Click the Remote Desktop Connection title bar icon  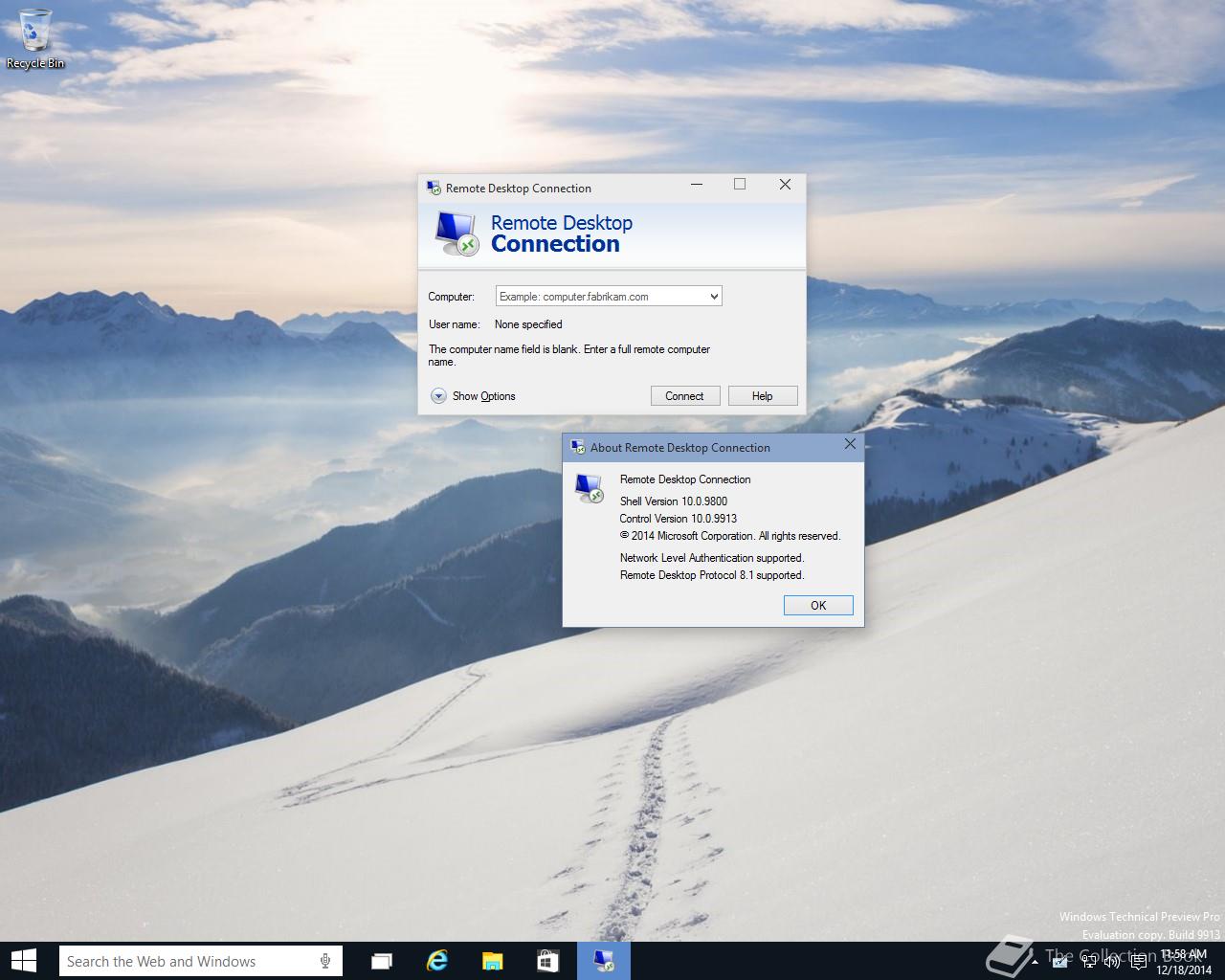point(434,188)
